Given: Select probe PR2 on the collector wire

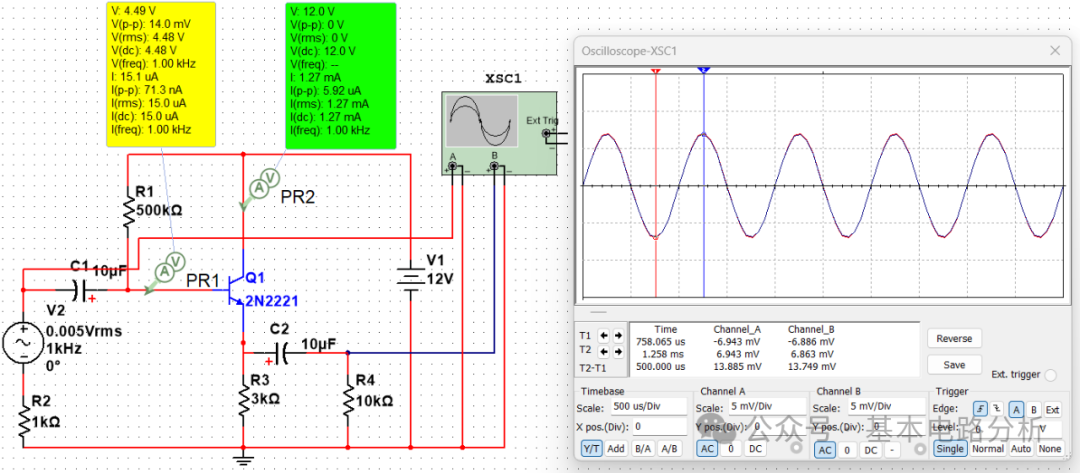Looking at the screenshot, I should [x=260, y=187].
